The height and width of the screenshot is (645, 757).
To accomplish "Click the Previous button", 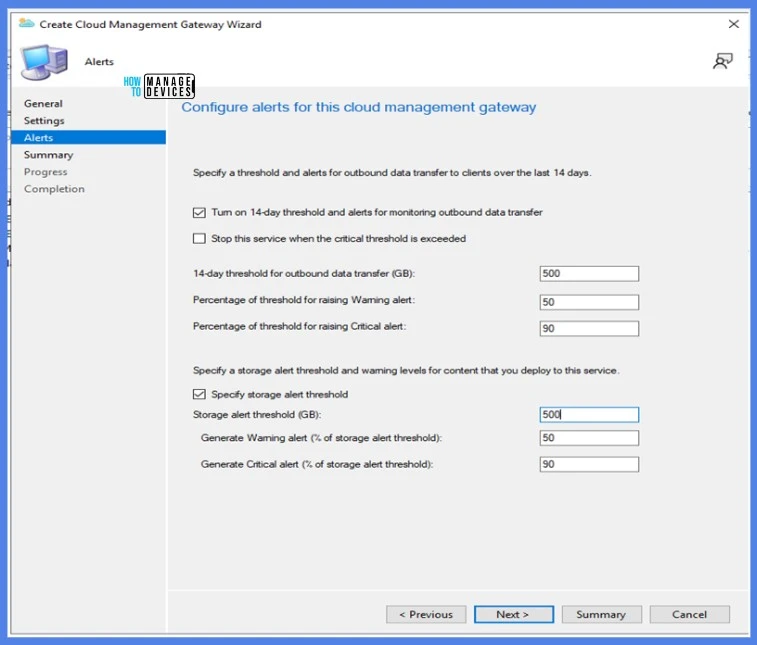I will [x=425, y=614].
